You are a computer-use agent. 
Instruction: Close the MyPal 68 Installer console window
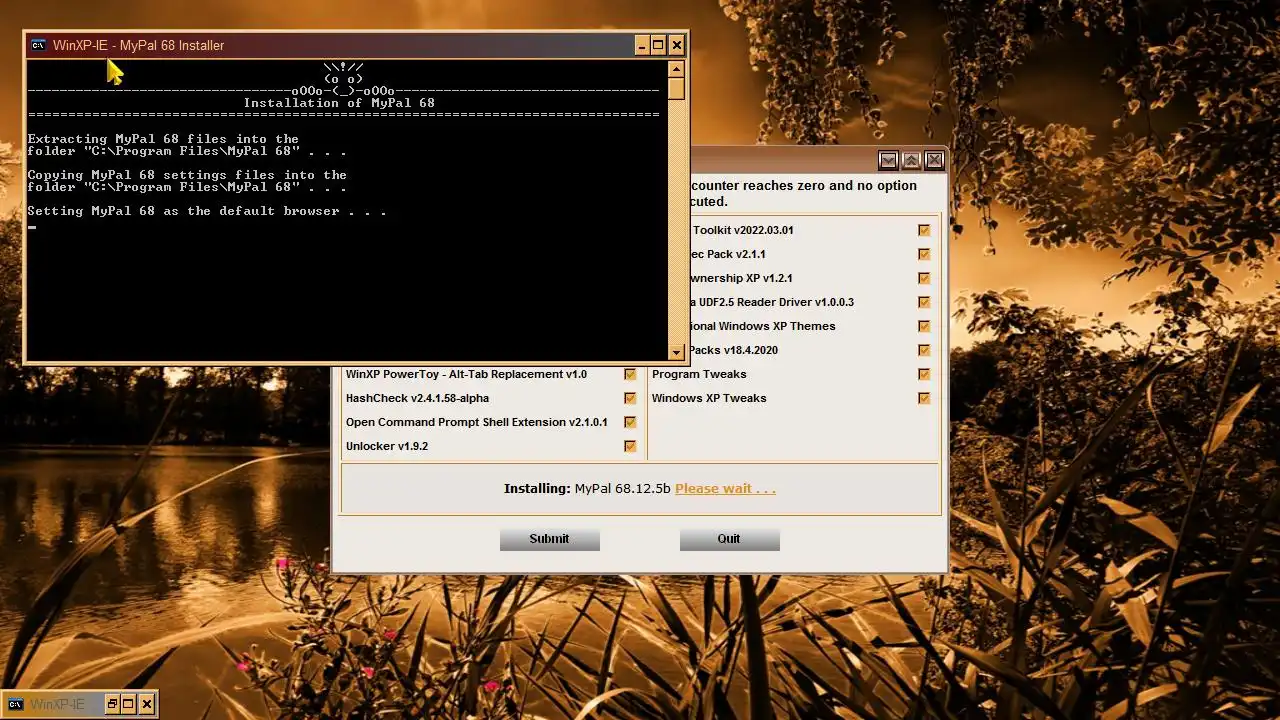coord(677,45)
